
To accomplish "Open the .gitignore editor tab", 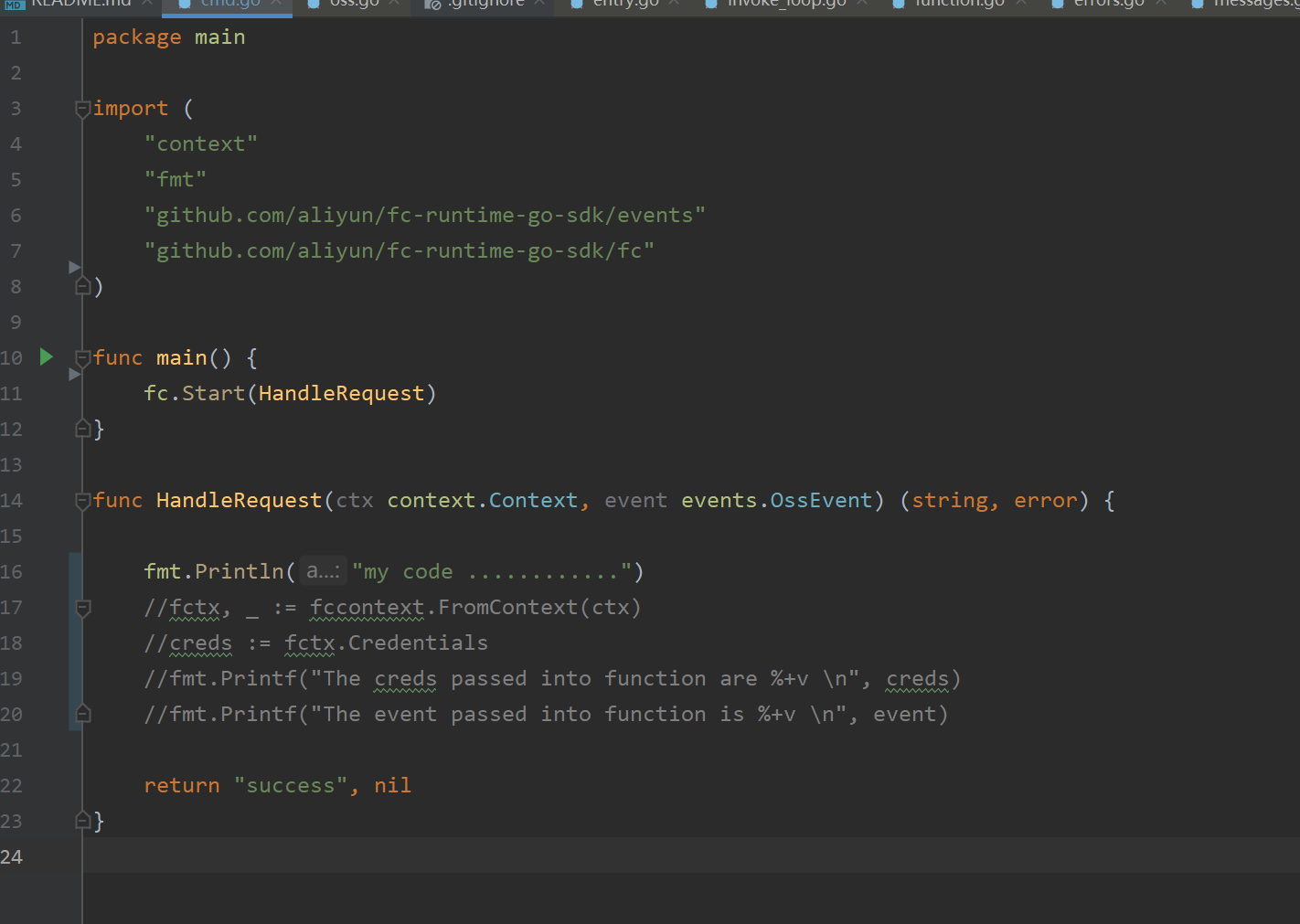I will [x=485, y=5].
